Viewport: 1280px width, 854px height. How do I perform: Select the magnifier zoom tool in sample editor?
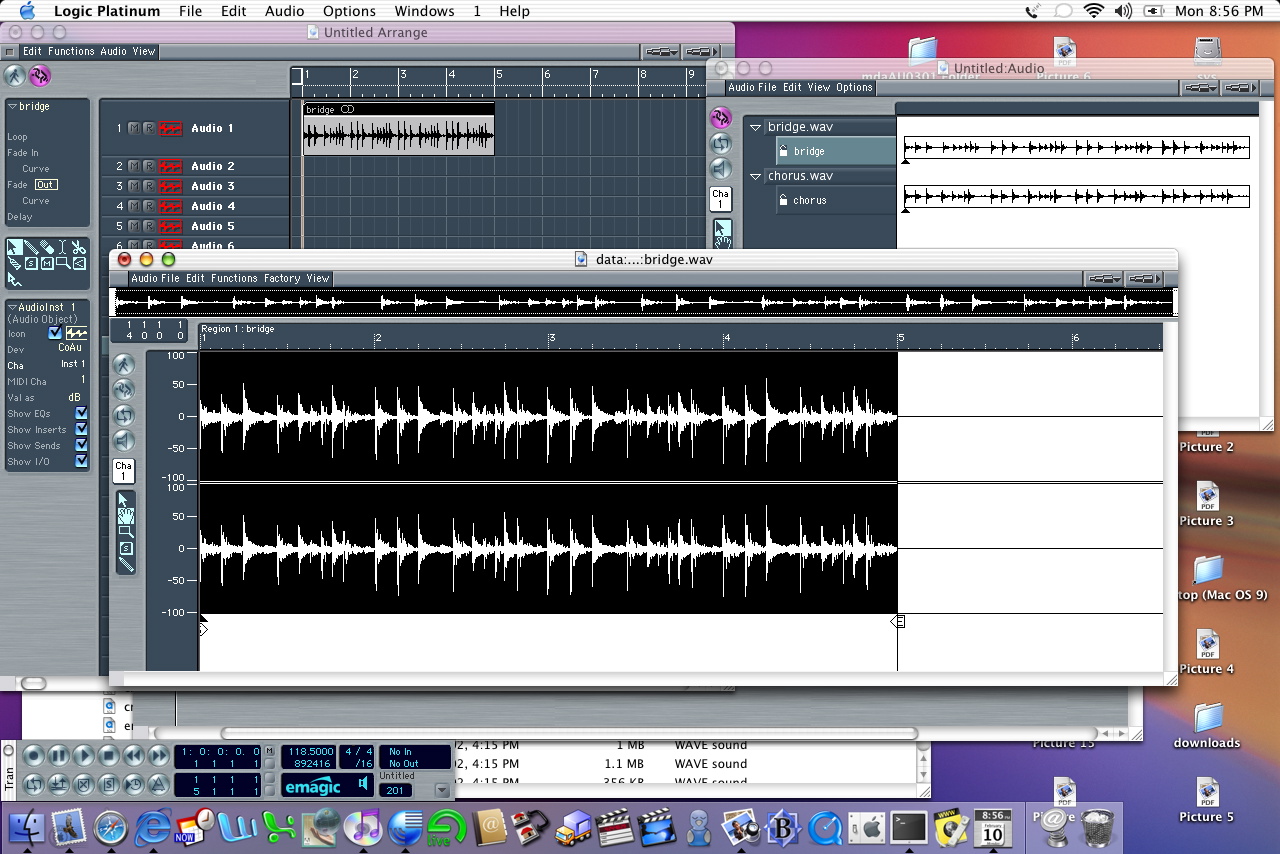pos(126,532)
